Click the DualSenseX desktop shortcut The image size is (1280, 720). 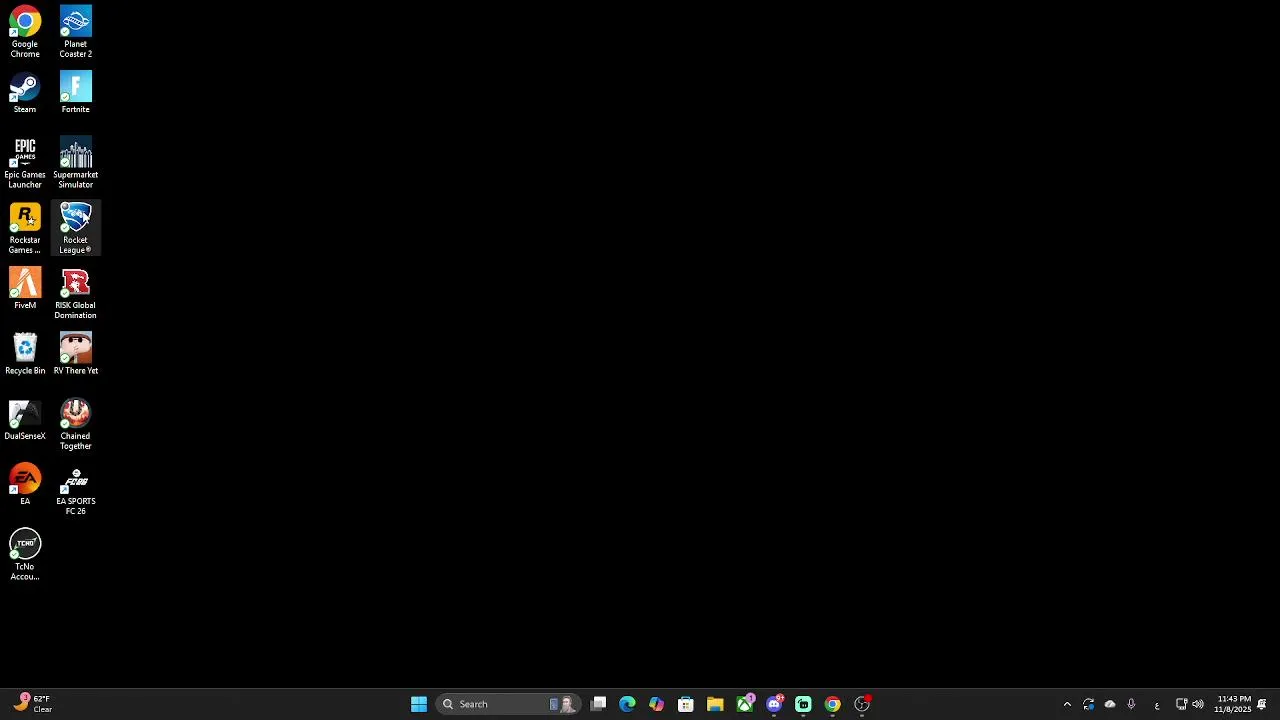coord(25,420)
